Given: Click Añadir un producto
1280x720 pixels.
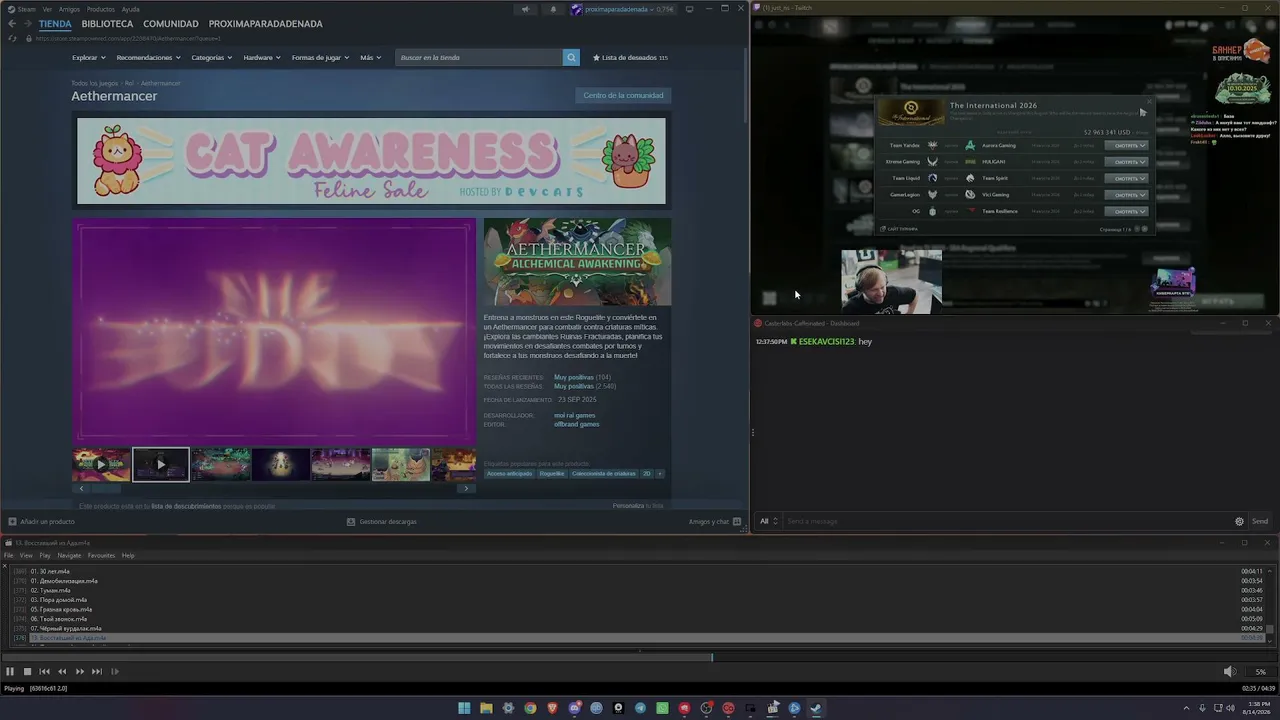Looking at the screenshot, I should (x=41, y=521).
